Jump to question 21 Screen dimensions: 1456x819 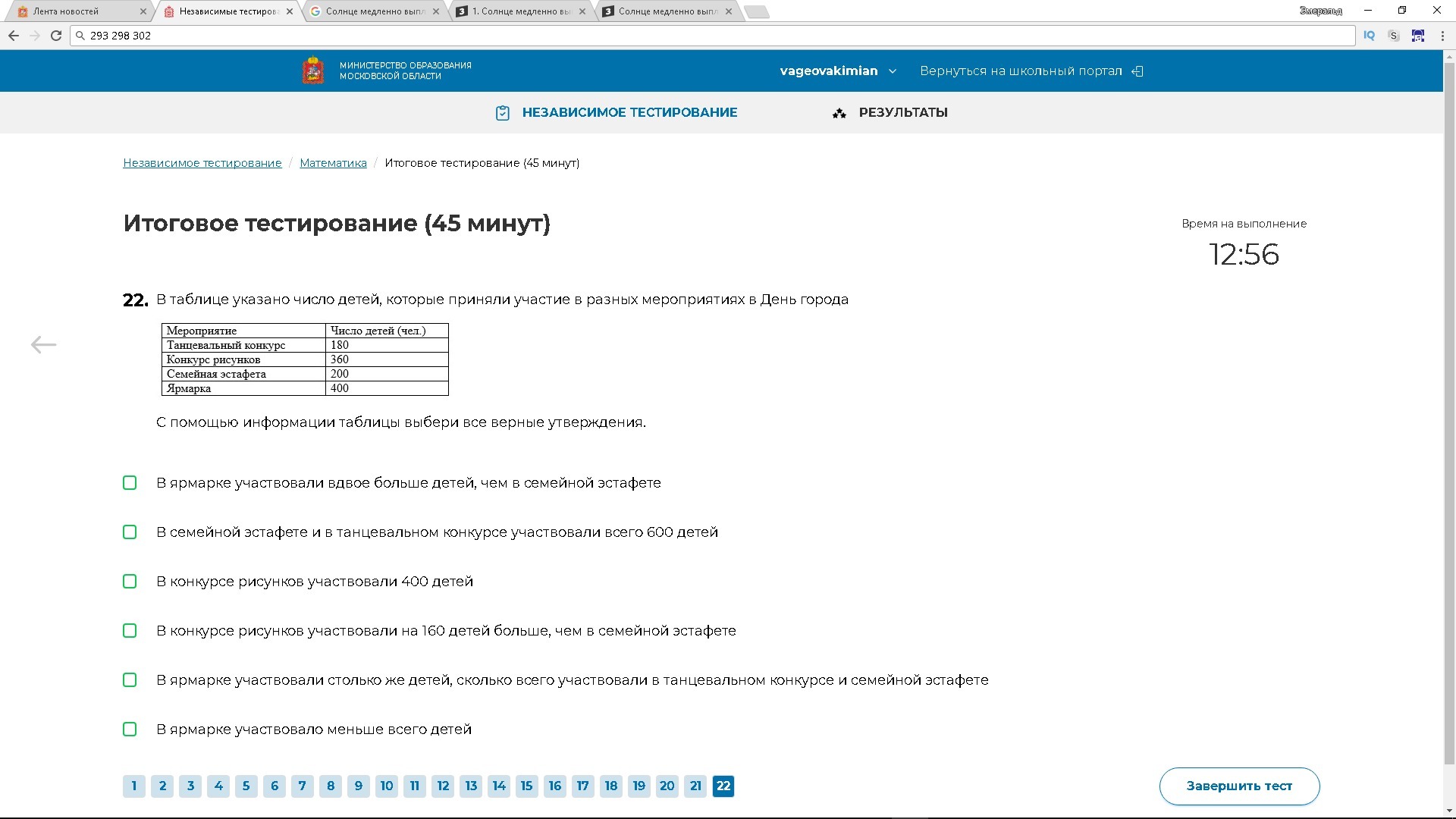coord(695,786)
